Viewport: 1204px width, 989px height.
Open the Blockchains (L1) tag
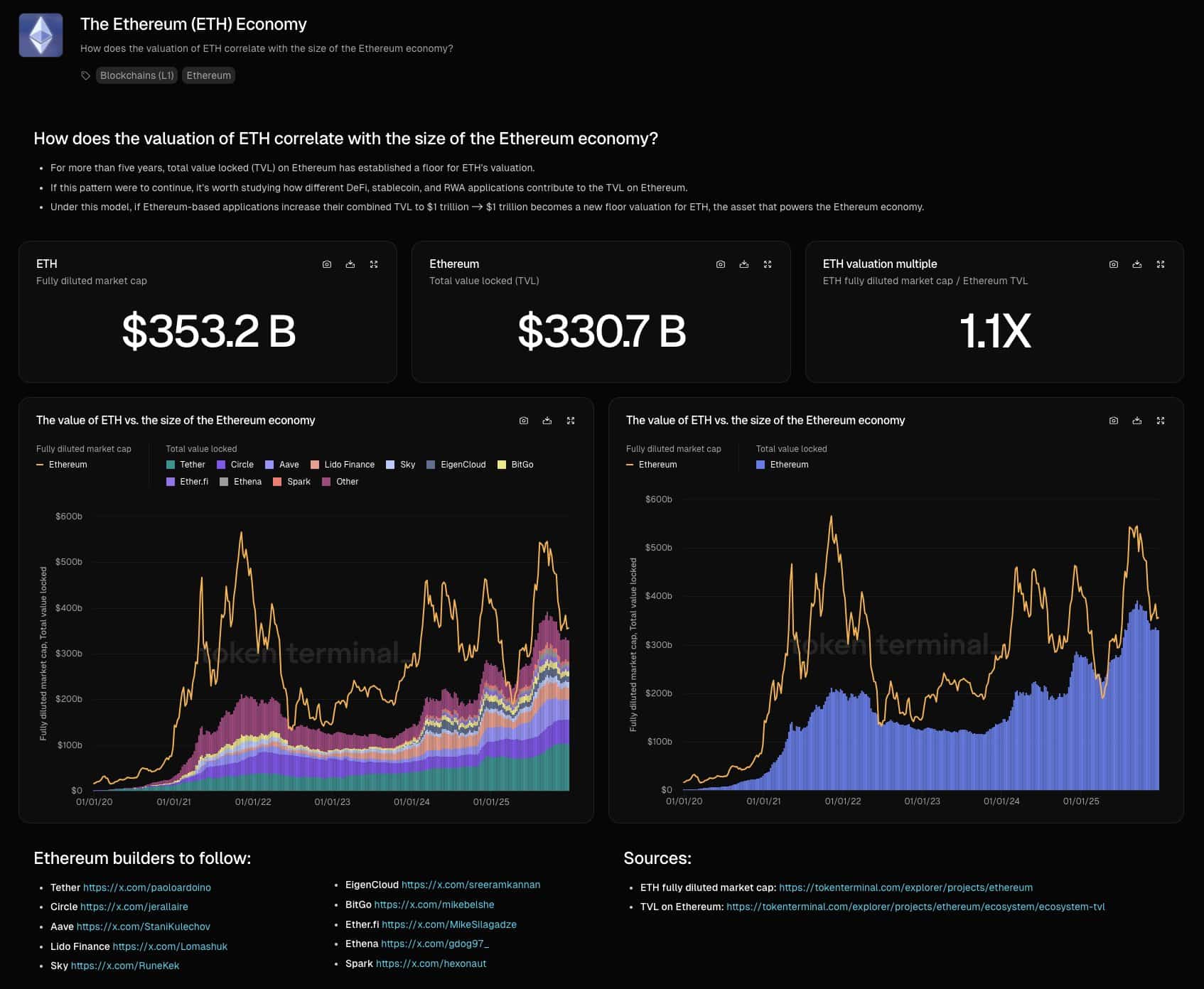click(136, 75)
